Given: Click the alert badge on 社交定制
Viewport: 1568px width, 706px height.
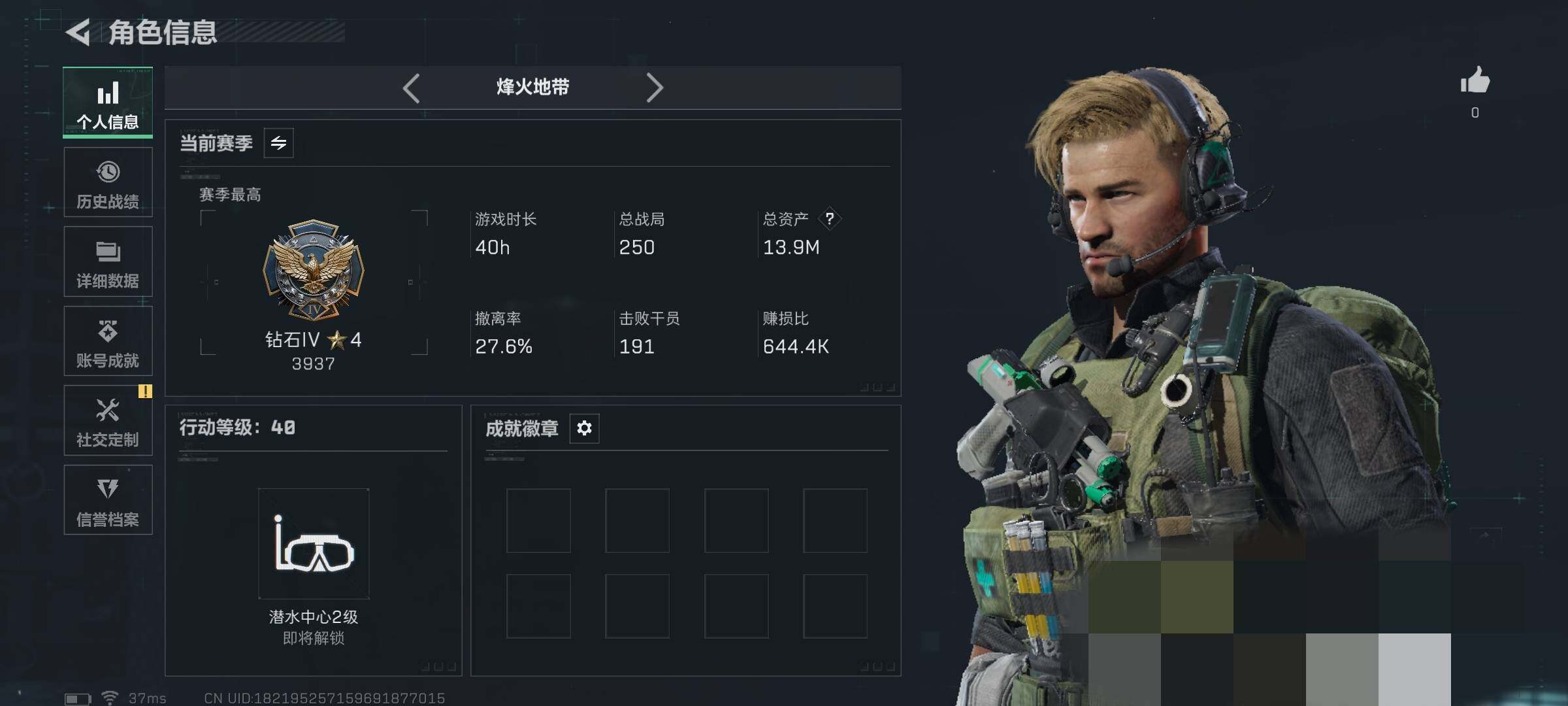Looking at the screenshot, I should 145,392.
